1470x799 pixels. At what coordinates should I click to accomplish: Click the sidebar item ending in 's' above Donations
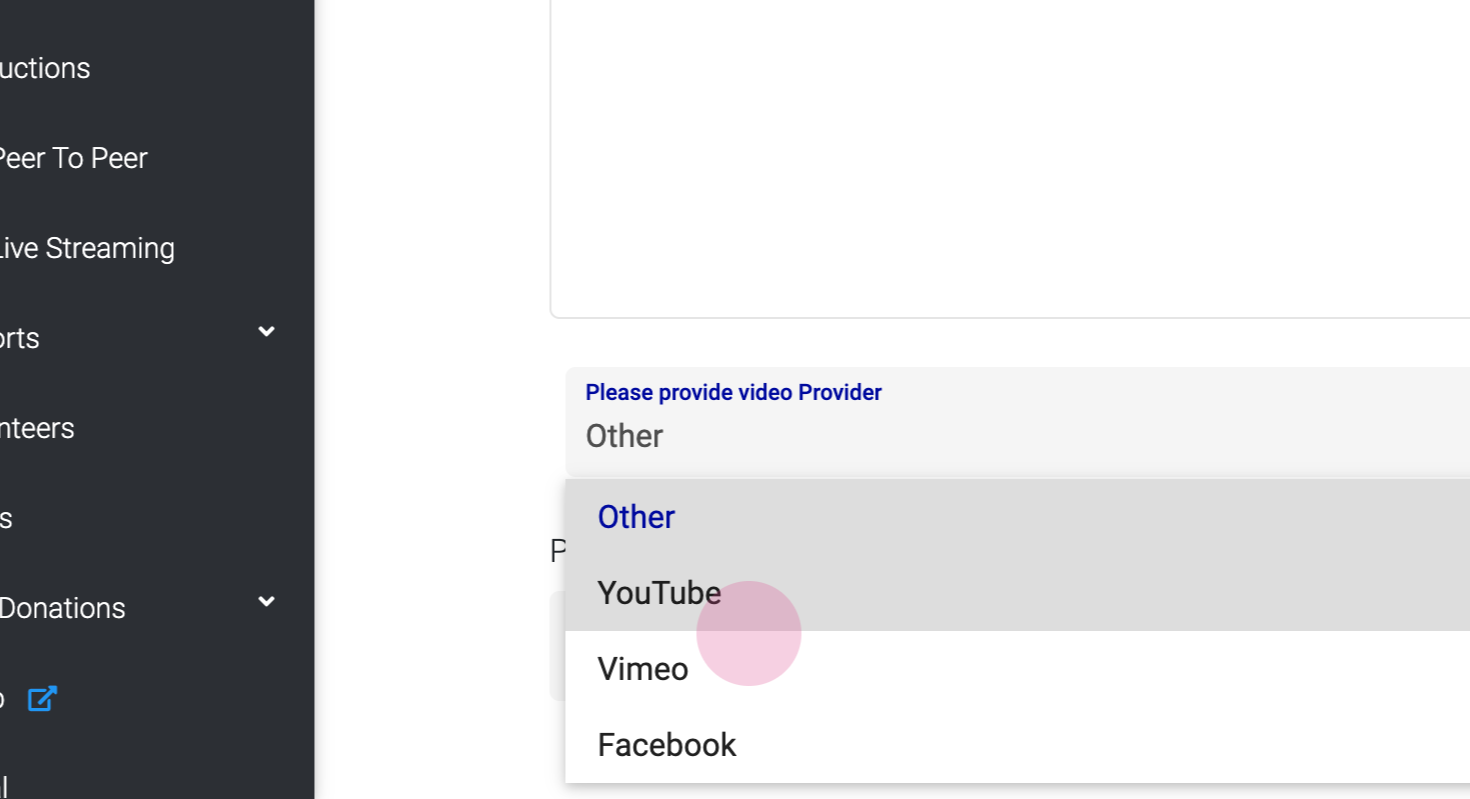coord(6,518)
